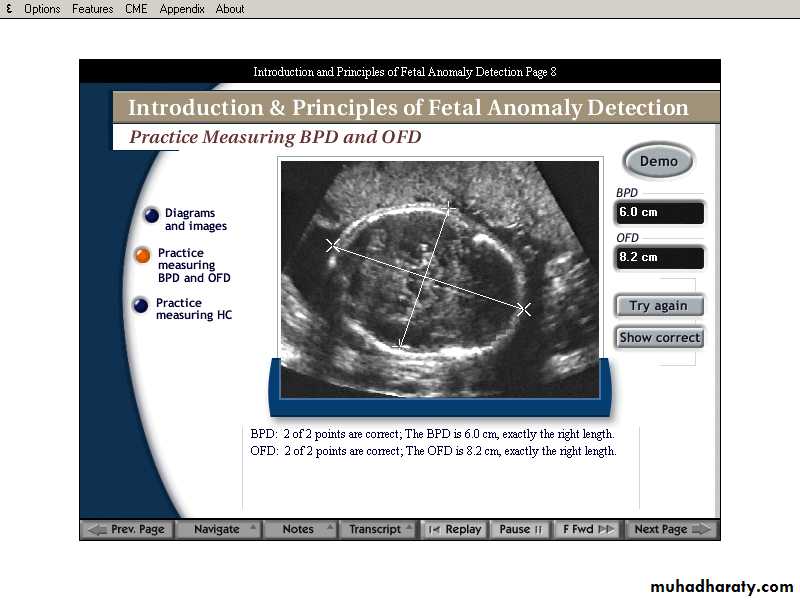This screenshot has height=600, width=800.
Task: Click the blue bullet beside Practice measuring HC
Action: point(141,305)
